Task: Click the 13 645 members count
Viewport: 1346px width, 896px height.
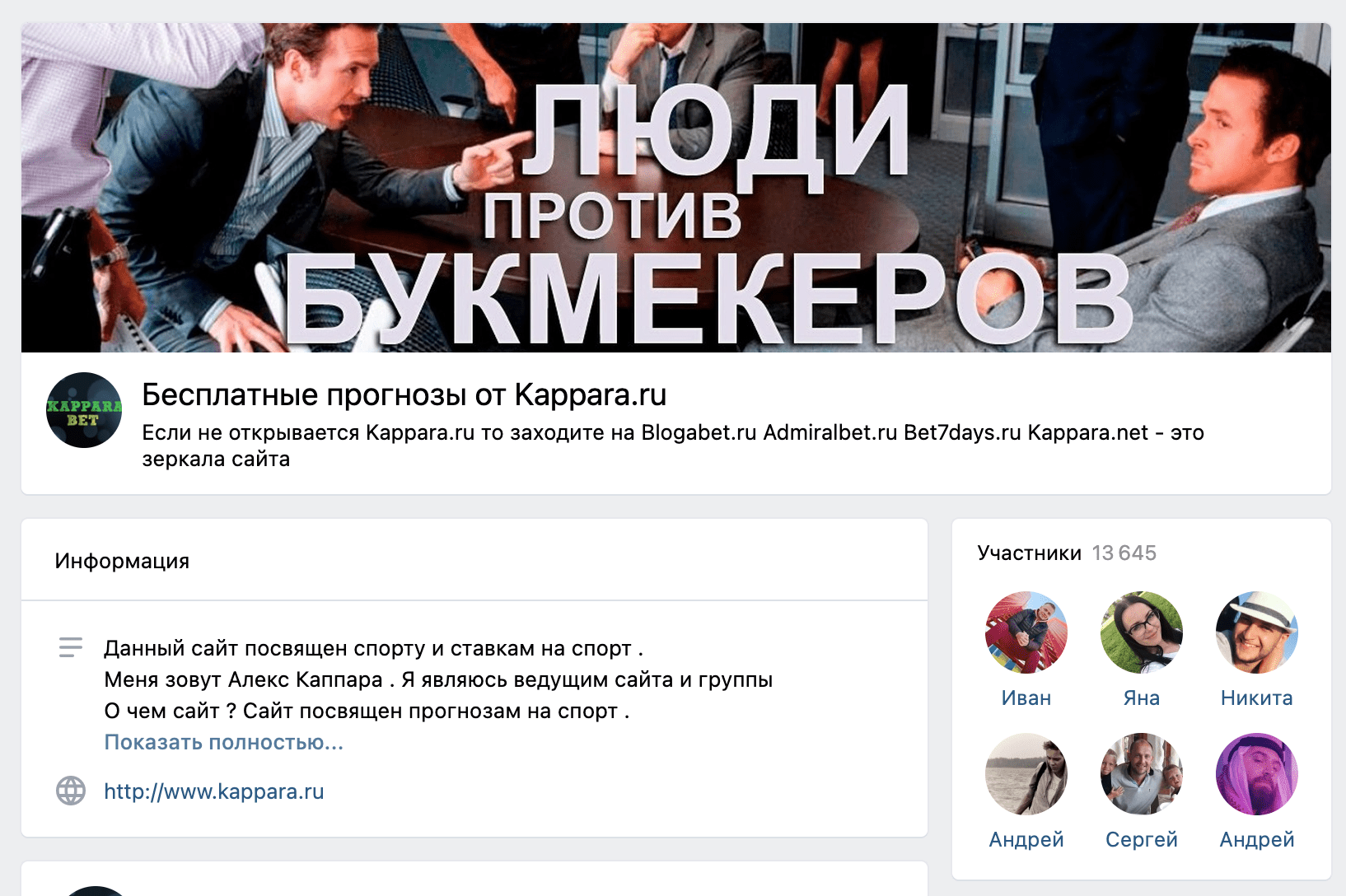Action: tap(1124, 553)
